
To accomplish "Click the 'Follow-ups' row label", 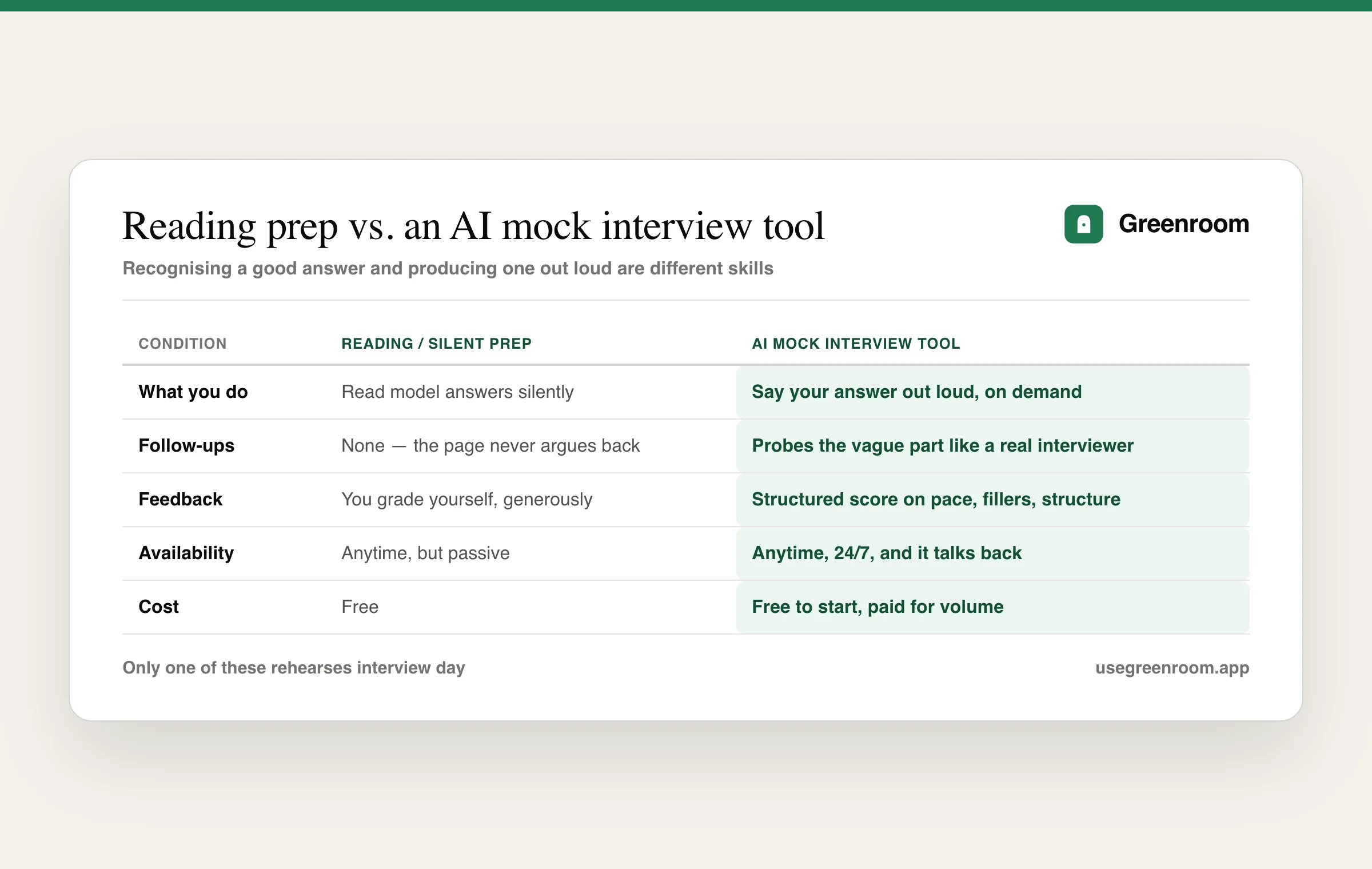I will pos(186,445).
